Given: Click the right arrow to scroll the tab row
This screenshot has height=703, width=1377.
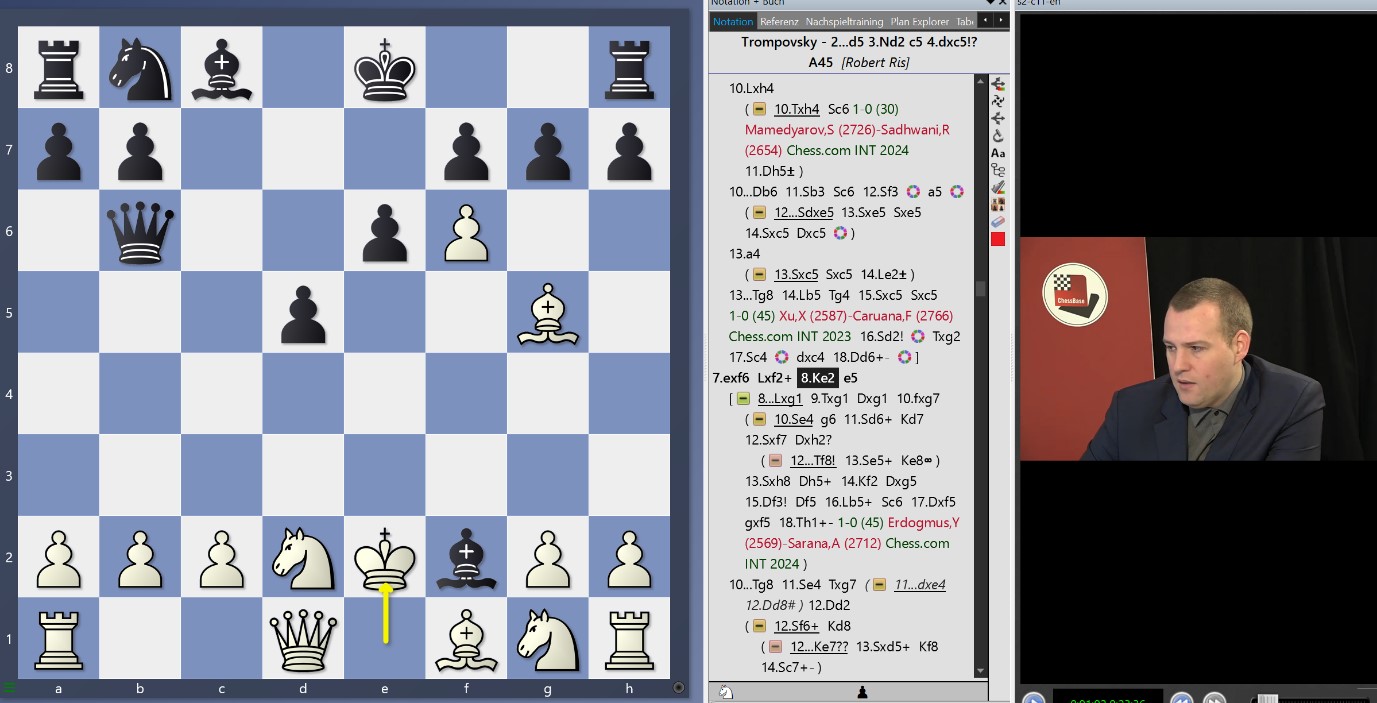Looking at the screenshot, I should point(1000,20).
